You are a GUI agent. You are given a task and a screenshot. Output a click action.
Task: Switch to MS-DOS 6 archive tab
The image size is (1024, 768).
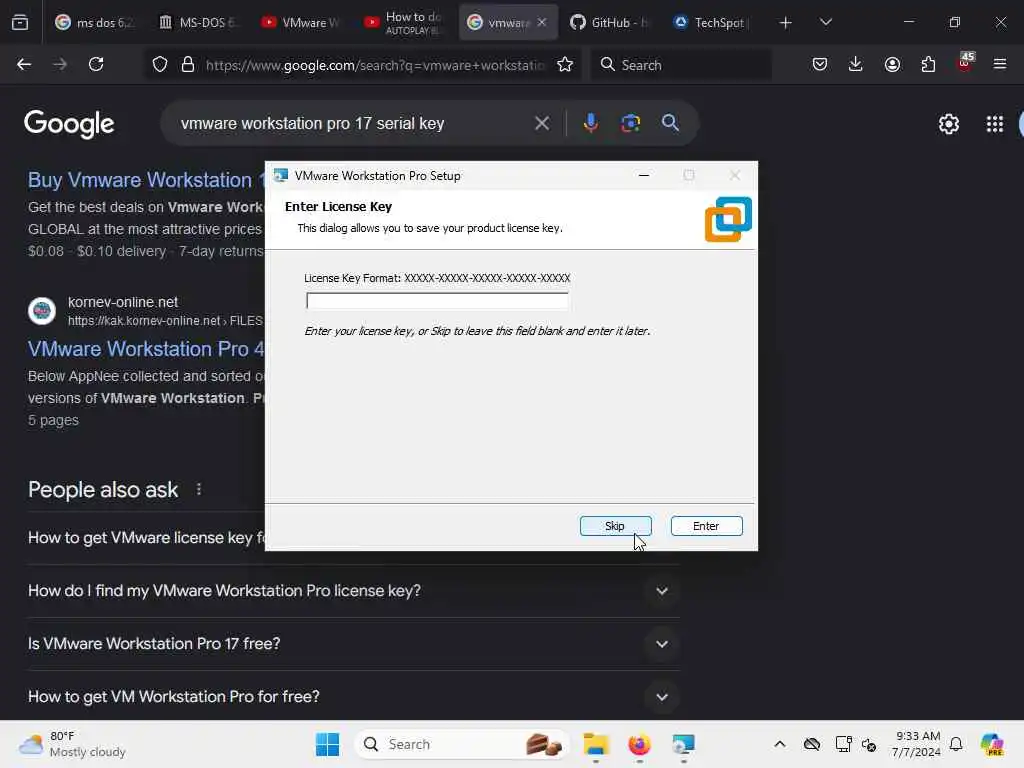coord(199,22)
